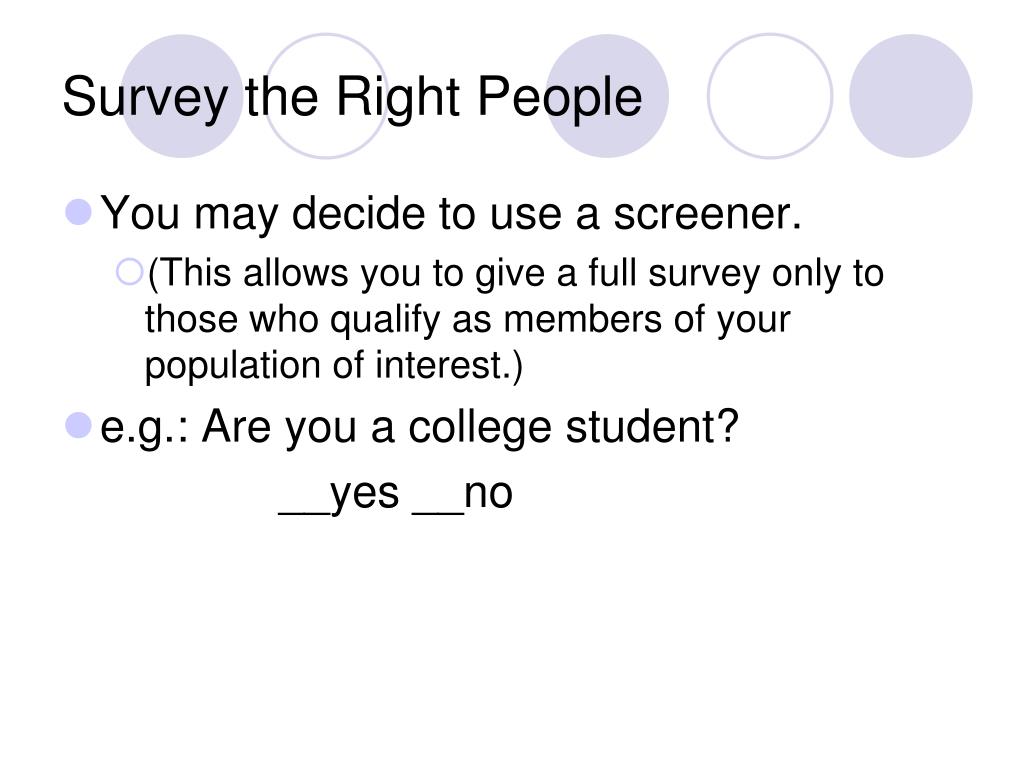Click the filled bullet before 'e.g.: Are you'
This screenshot has width=1024, height=768.
[x=79, y=425]
